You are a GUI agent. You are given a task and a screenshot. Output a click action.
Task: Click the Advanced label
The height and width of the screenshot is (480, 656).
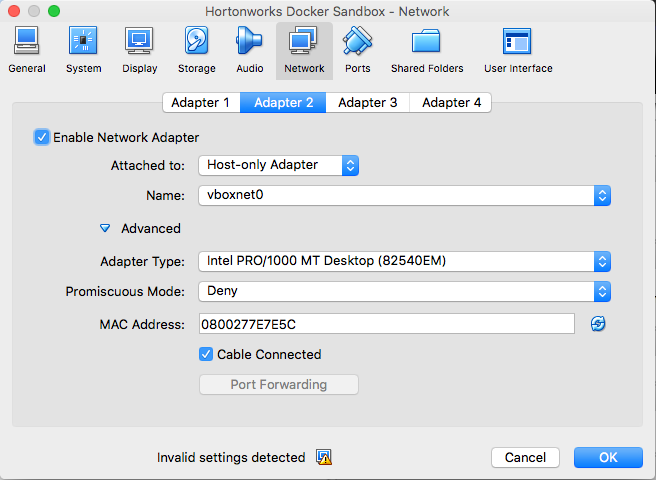(151, 228)
